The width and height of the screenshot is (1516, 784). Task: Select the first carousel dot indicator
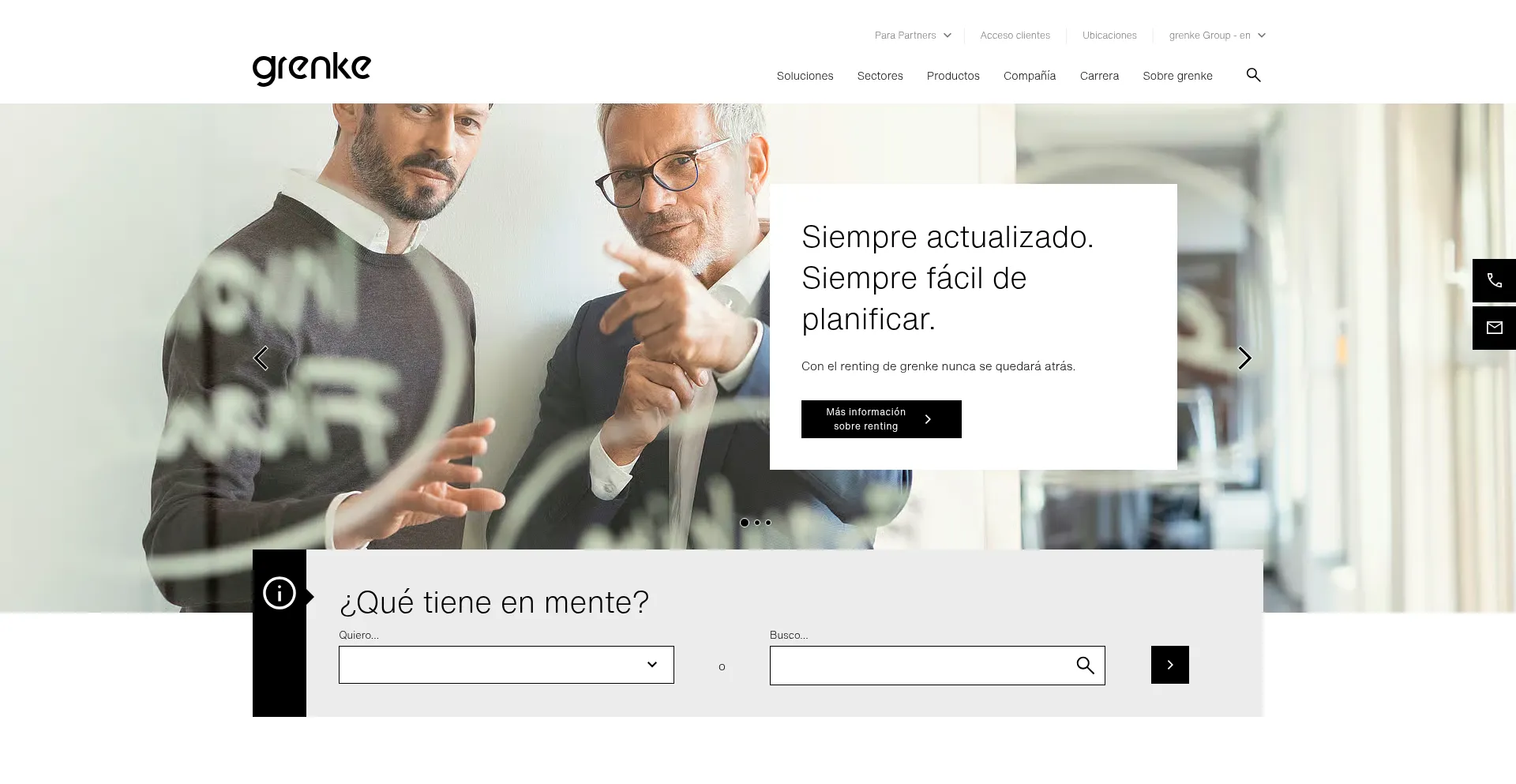pyautogui.click(x=745, y=523)
